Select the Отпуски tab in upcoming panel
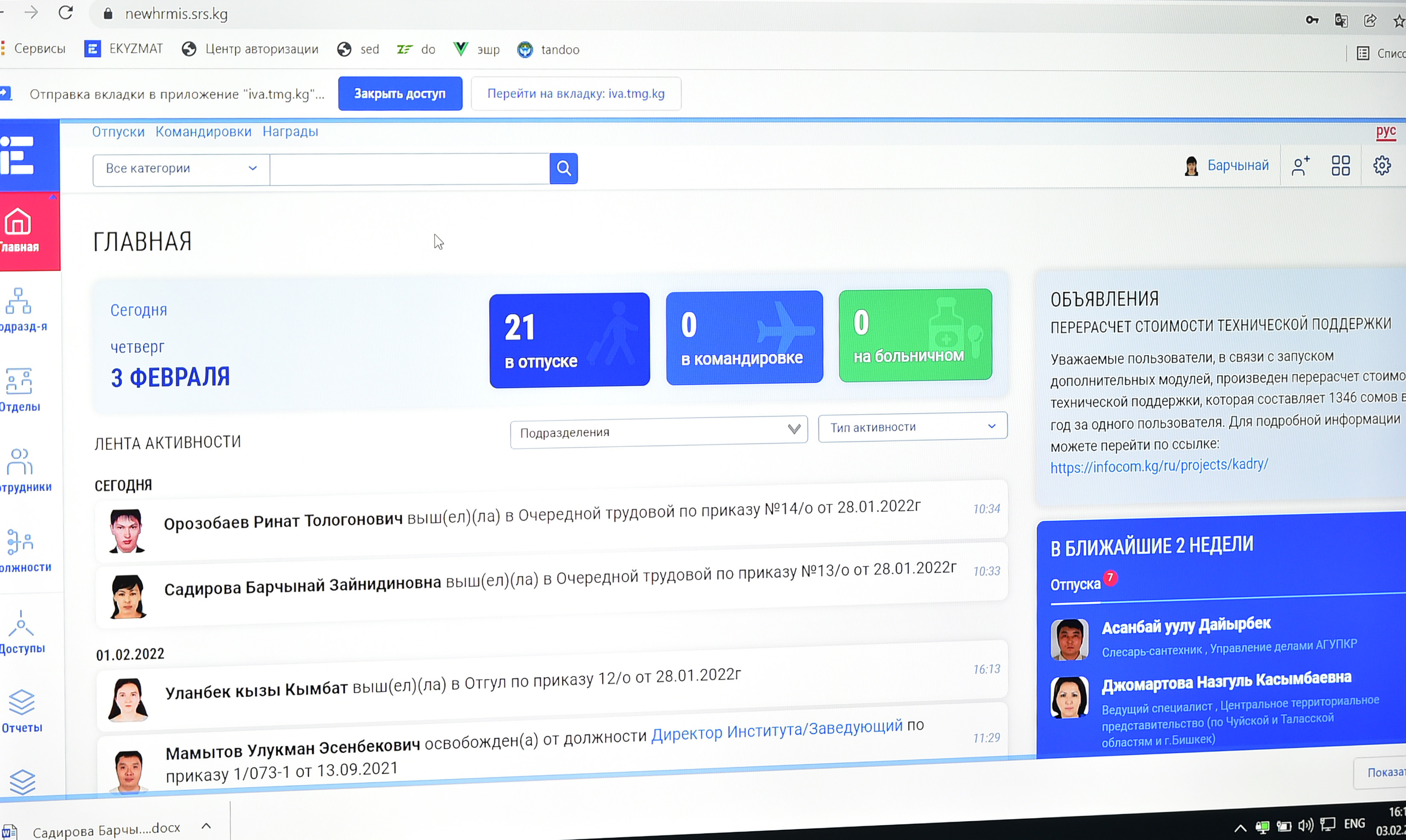 pyautogui.click(x=1075, y=585)
